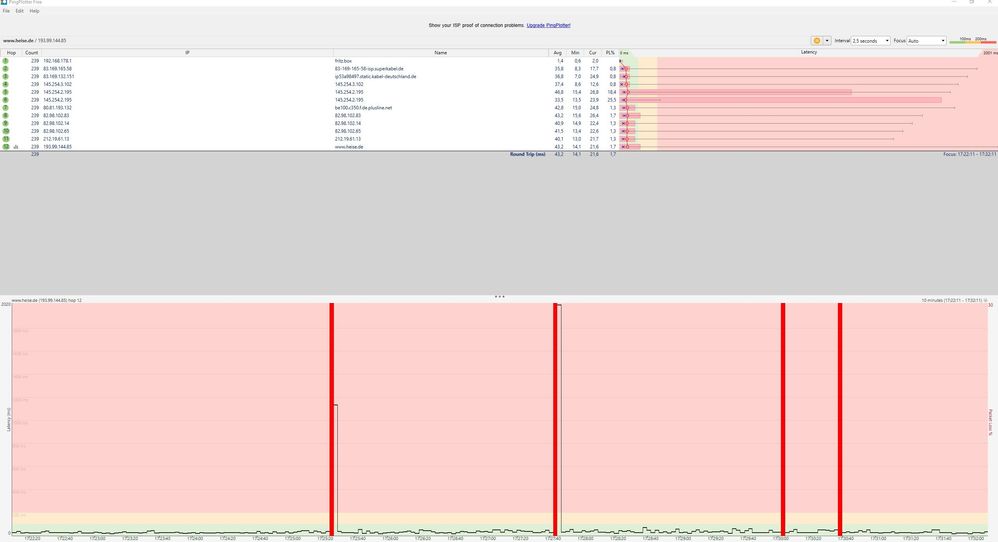Select the hop 3 green circle icon
998x542 pixels.
(6, 76)
